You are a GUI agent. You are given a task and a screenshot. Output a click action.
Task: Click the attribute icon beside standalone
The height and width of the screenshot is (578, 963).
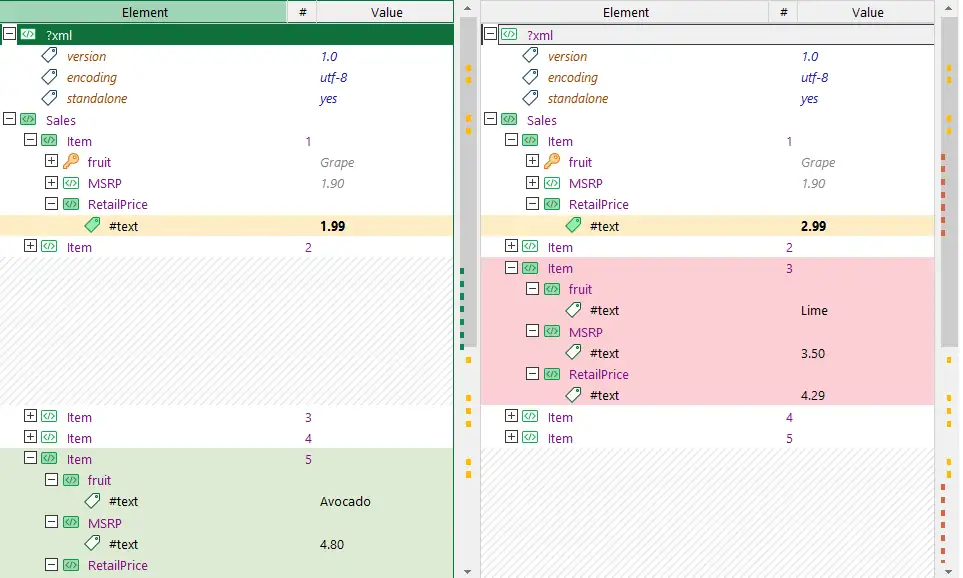tap(49, 98)
